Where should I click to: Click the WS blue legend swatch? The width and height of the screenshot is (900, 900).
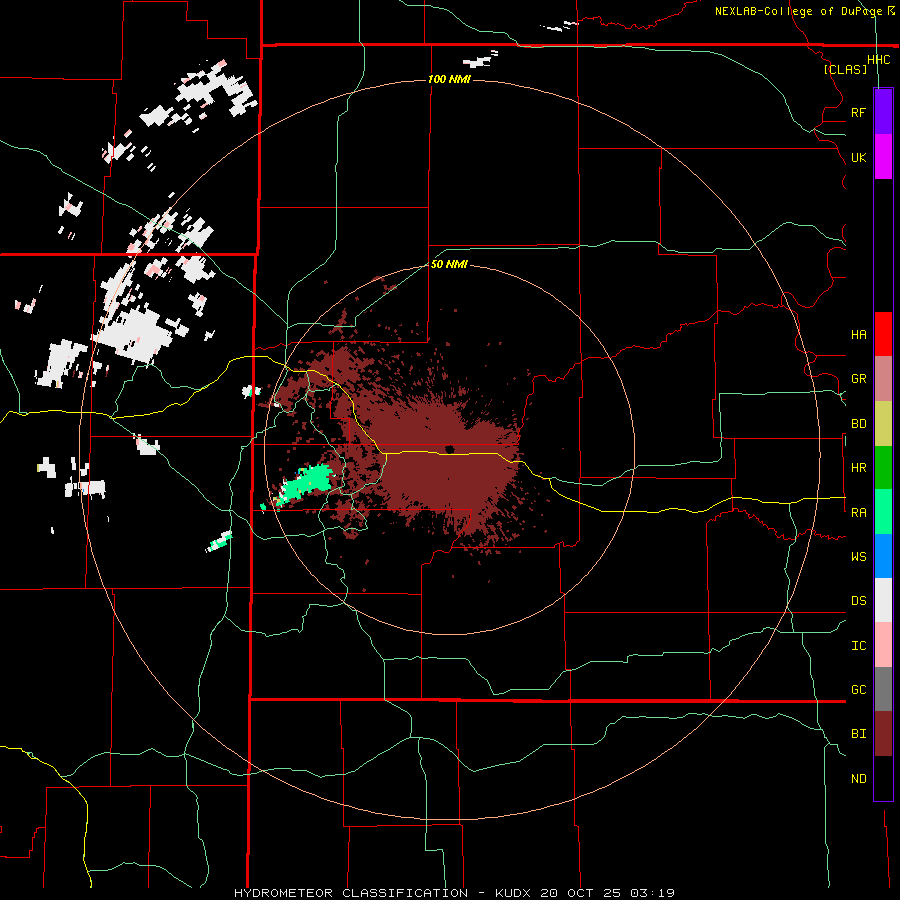[x=883, y=556]
